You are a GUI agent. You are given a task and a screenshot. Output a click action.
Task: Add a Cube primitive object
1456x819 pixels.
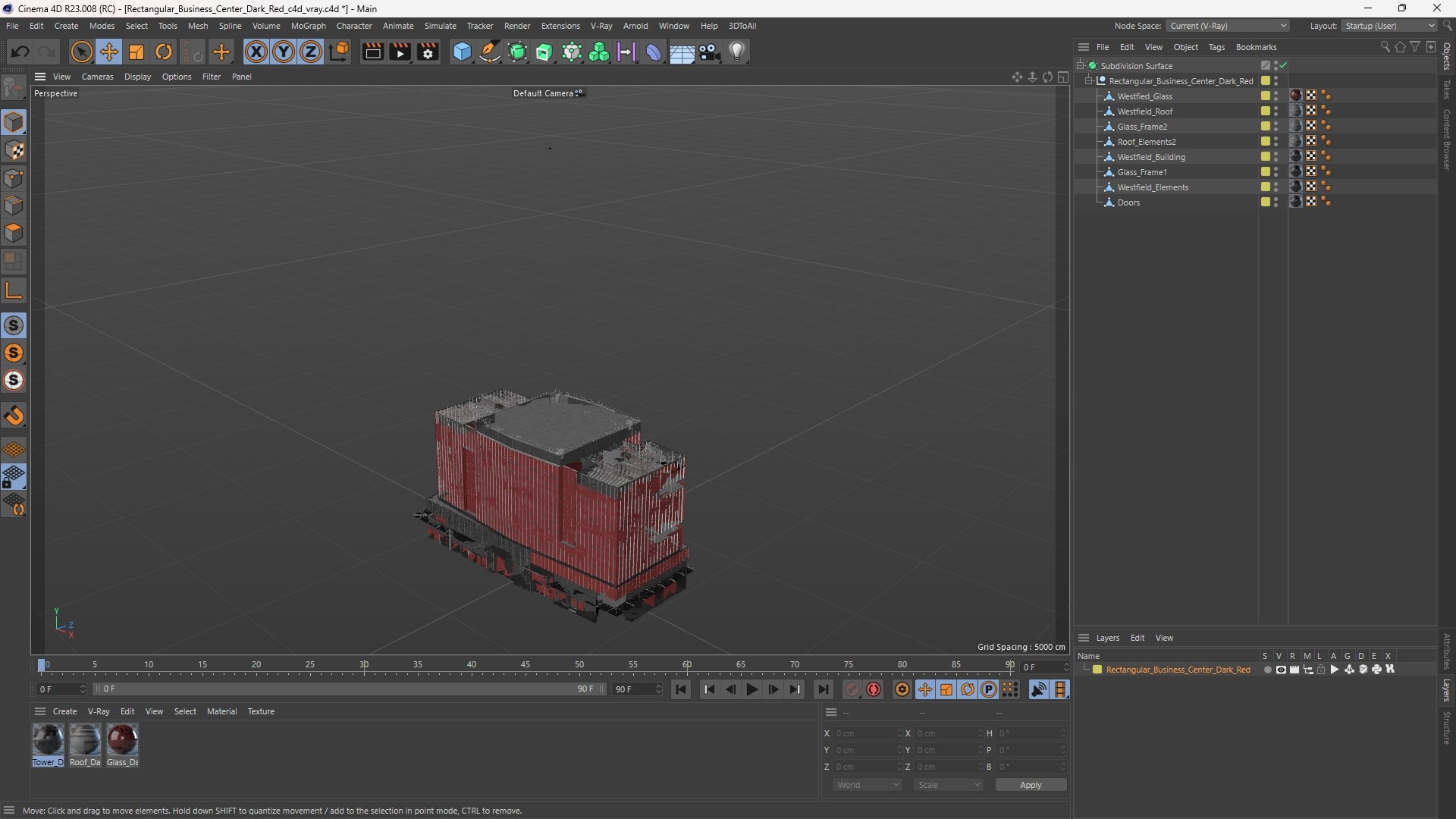coord(462,52)
